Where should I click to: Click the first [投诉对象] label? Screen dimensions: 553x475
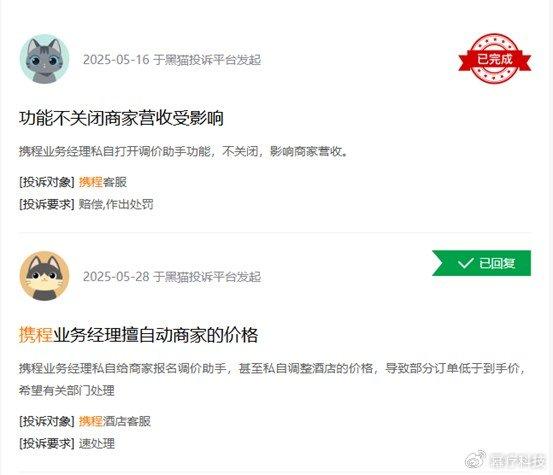tap(47, 182)
